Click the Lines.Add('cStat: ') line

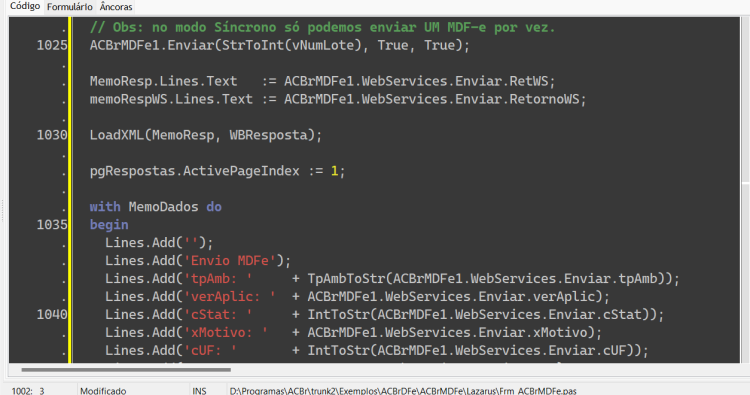coord(385,315)
